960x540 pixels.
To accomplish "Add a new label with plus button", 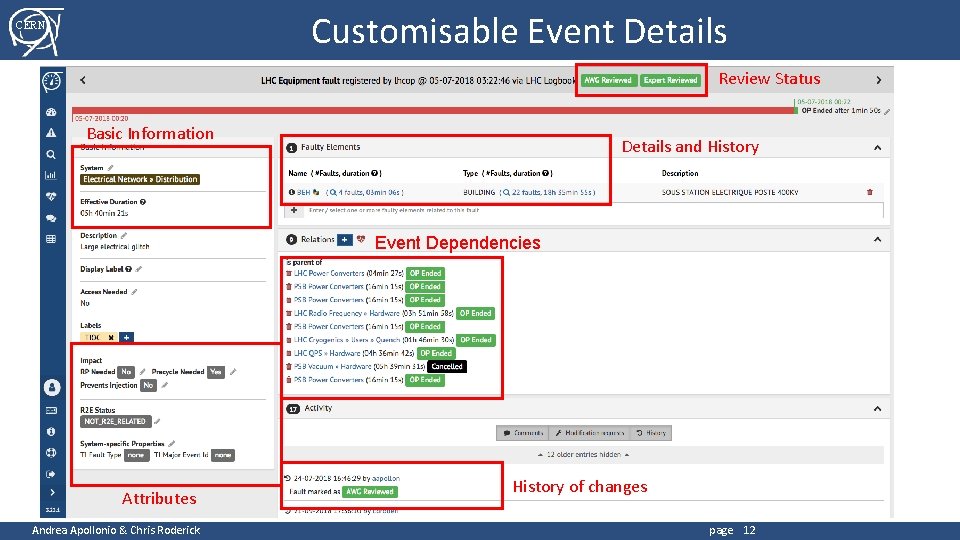I will (126, 337).
